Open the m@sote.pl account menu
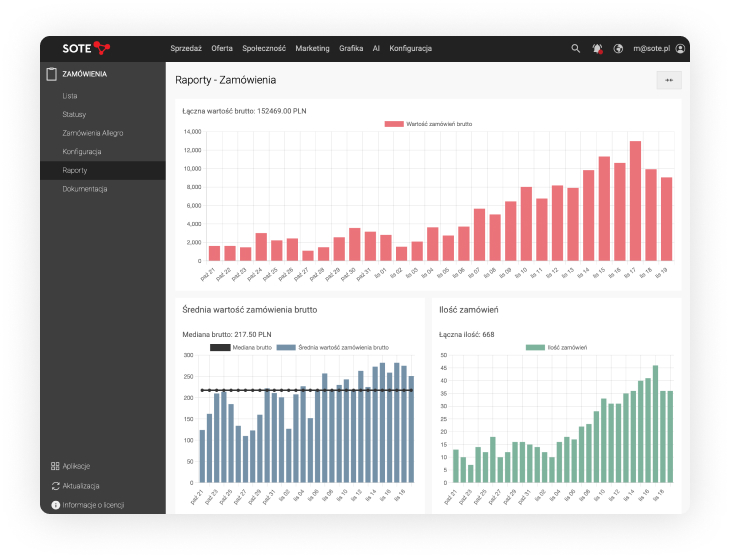The height and width of the screenshot is (558, 730). [x=653, y=48]
